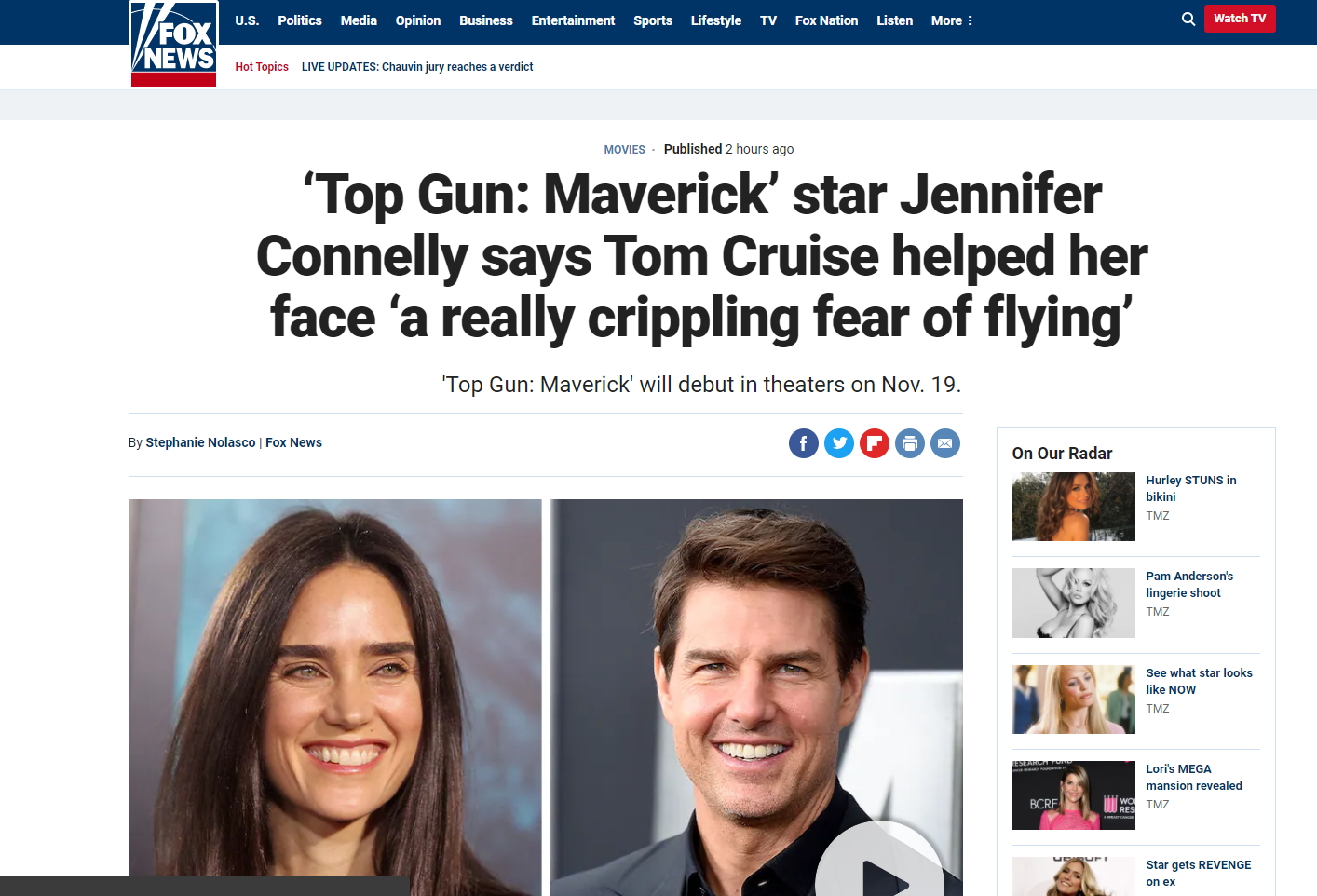1317x896 pixels.
Task: Open author Stephanie Nolasco's page
Action: [200, 442]
